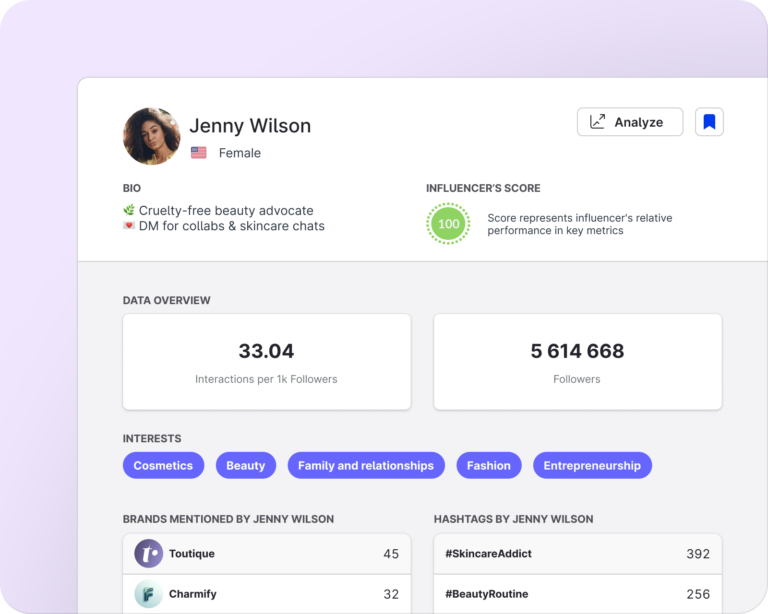The height and width of the screenshot is (614, 768).
Task: Click the score description text
Action: [x=579, y=224]
